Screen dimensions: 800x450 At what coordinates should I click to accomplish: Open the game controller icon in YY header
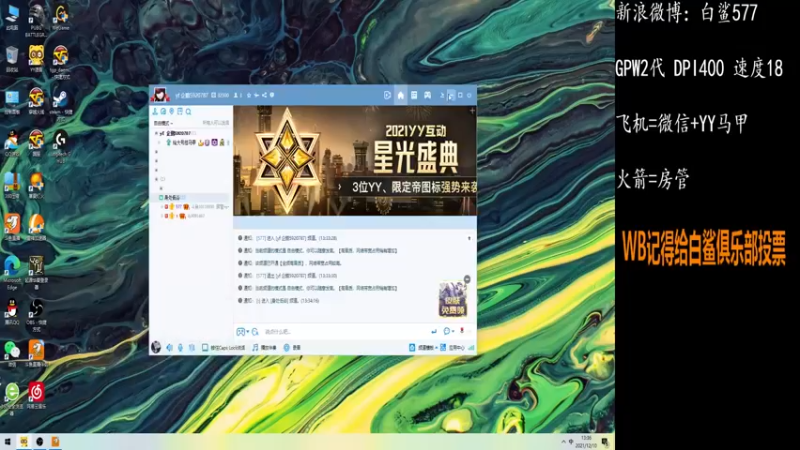[428, 95]
